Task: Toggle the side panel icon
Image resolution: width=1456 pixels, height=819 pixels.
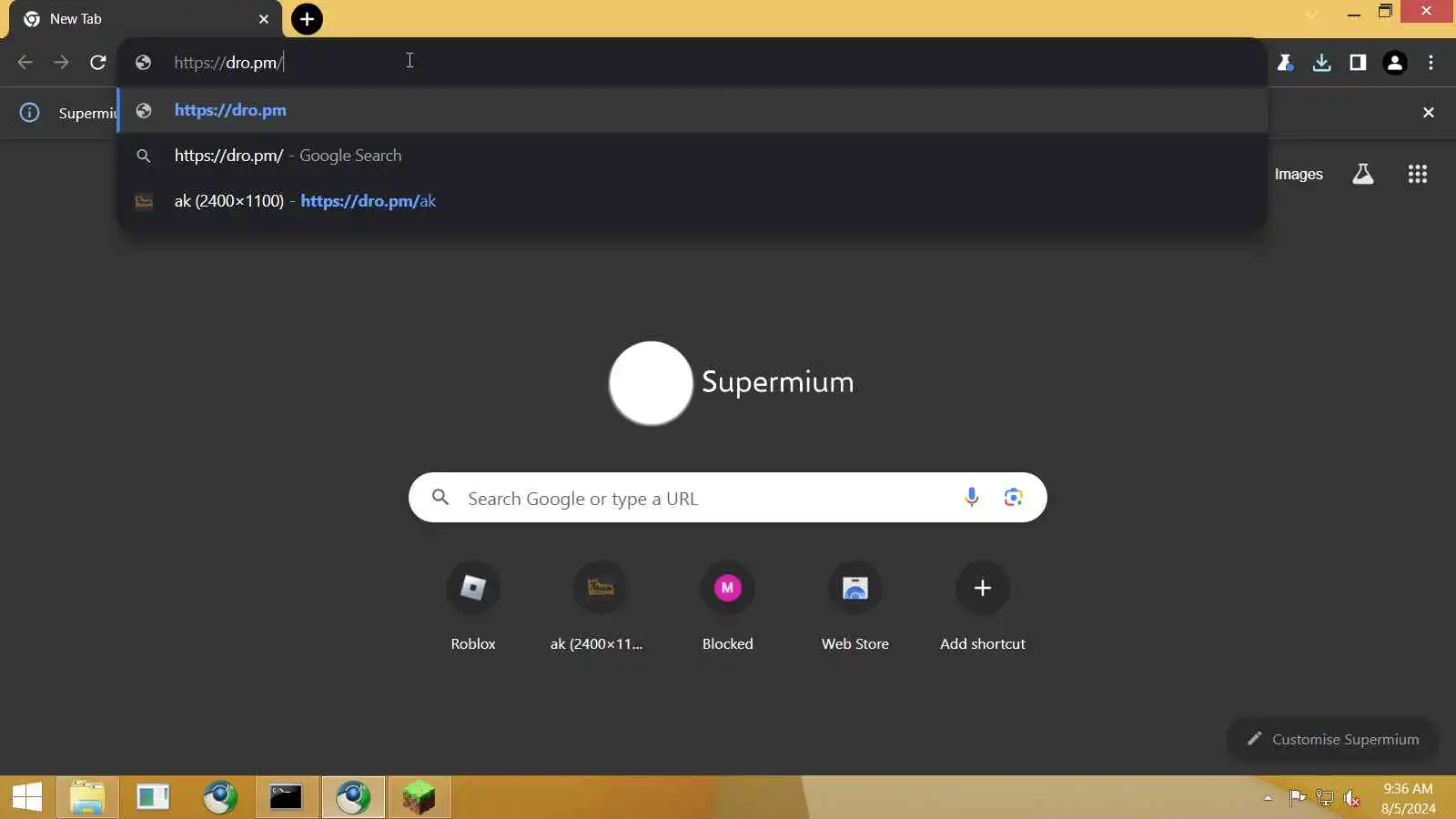Action: pyautogui.click(x=1358, y=63)
